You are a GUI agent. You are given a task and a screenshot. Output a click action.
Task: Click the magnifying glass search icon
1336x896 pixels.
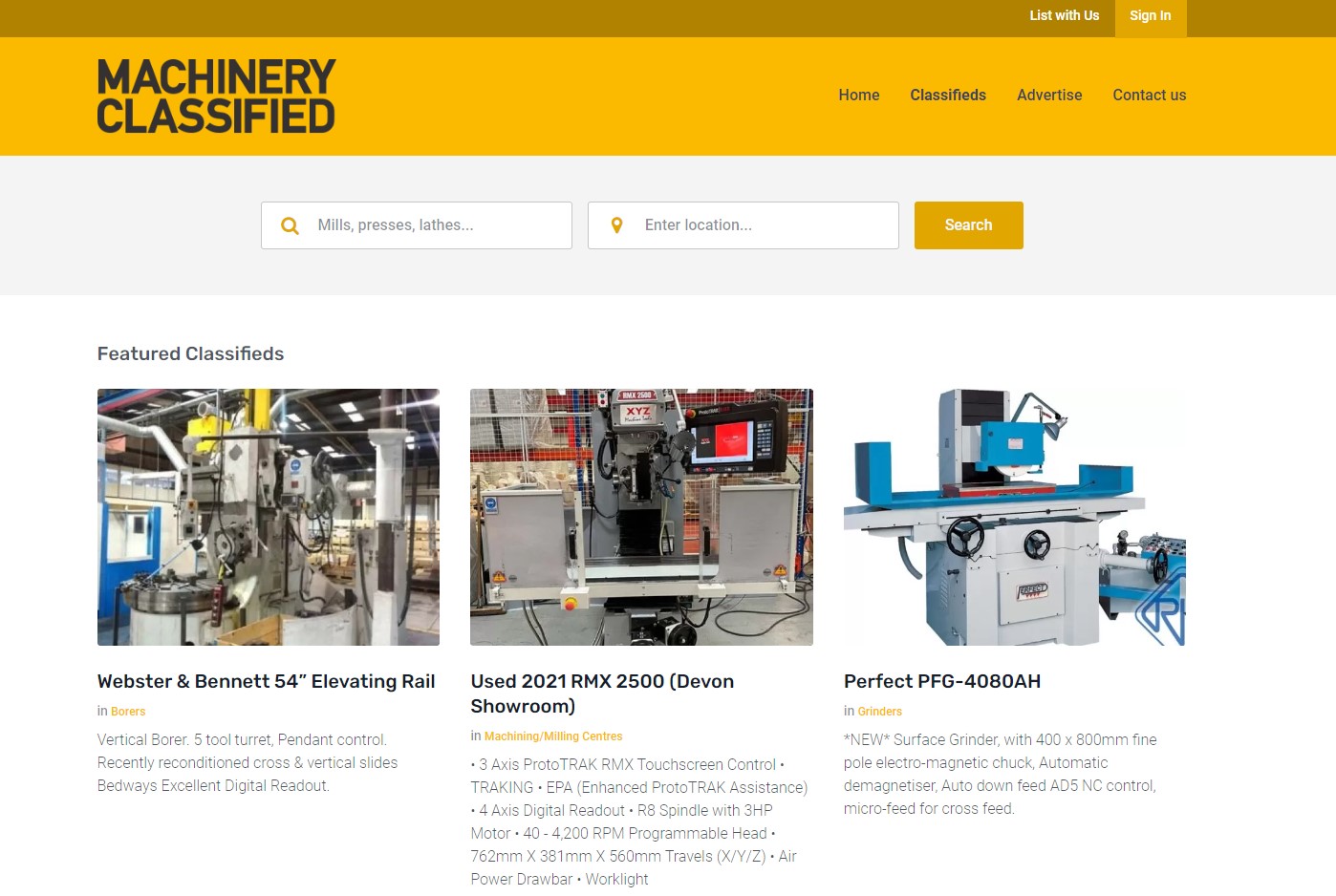pyautogui.click(x=290, y=225)
